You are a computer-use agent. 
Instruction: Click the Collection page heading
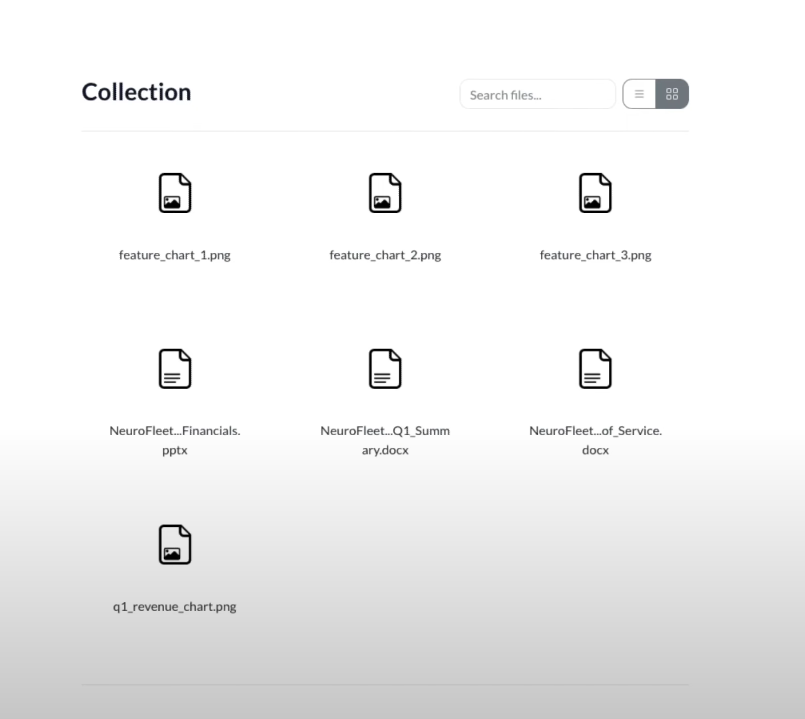tap(136, 92)
